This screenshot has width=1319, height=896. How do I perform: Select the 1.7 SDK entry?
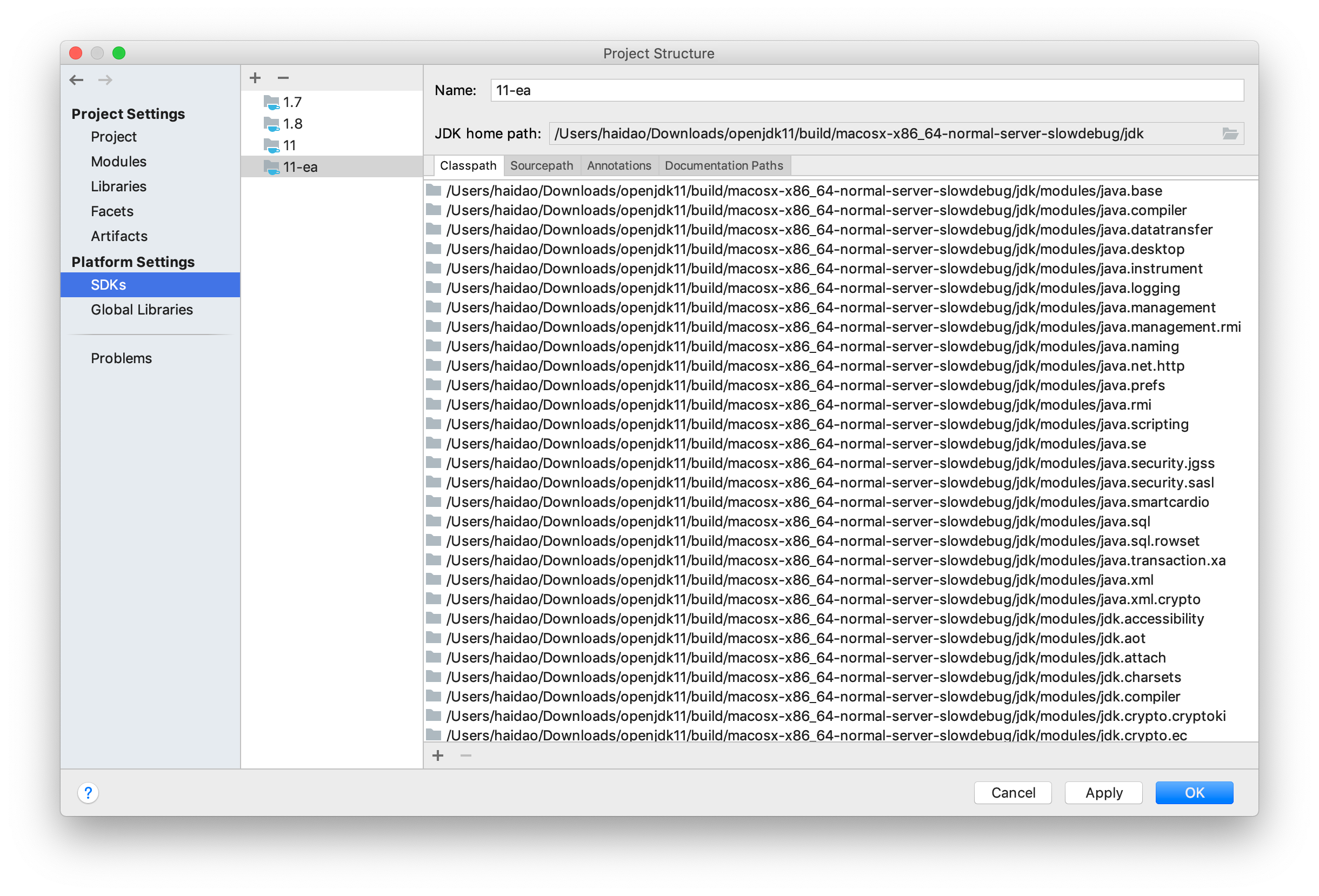pyautogui.click(x=292, y=102)
